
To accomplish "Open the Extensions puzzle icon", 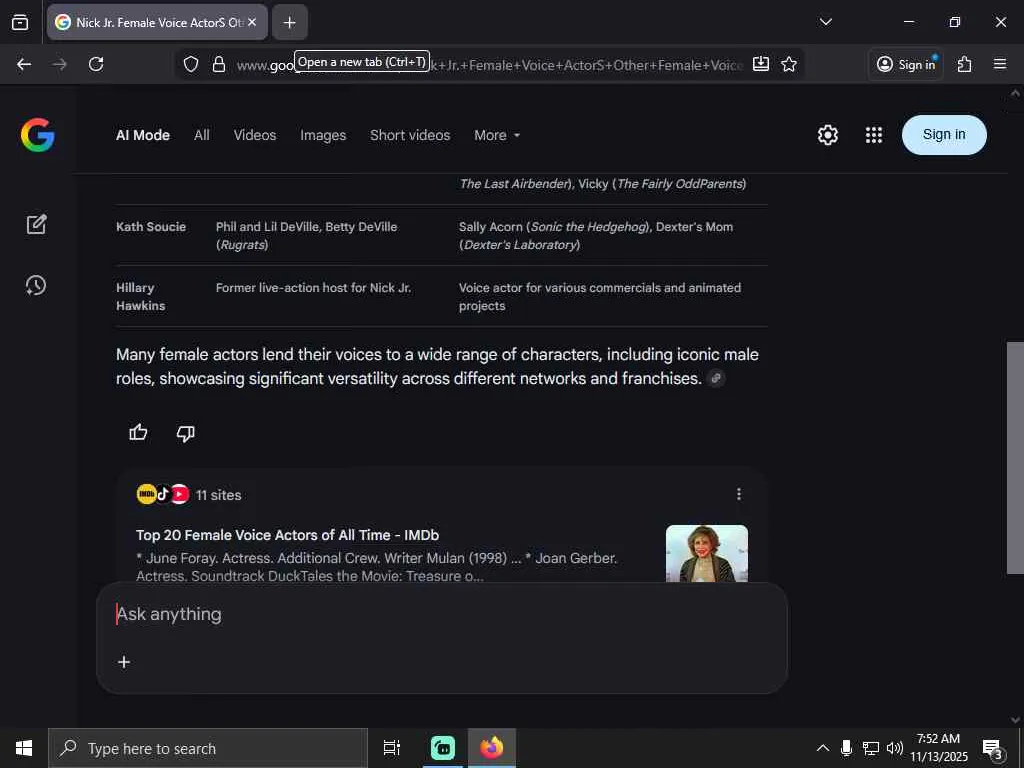I will pyautogui.click(x=965, y=64).
